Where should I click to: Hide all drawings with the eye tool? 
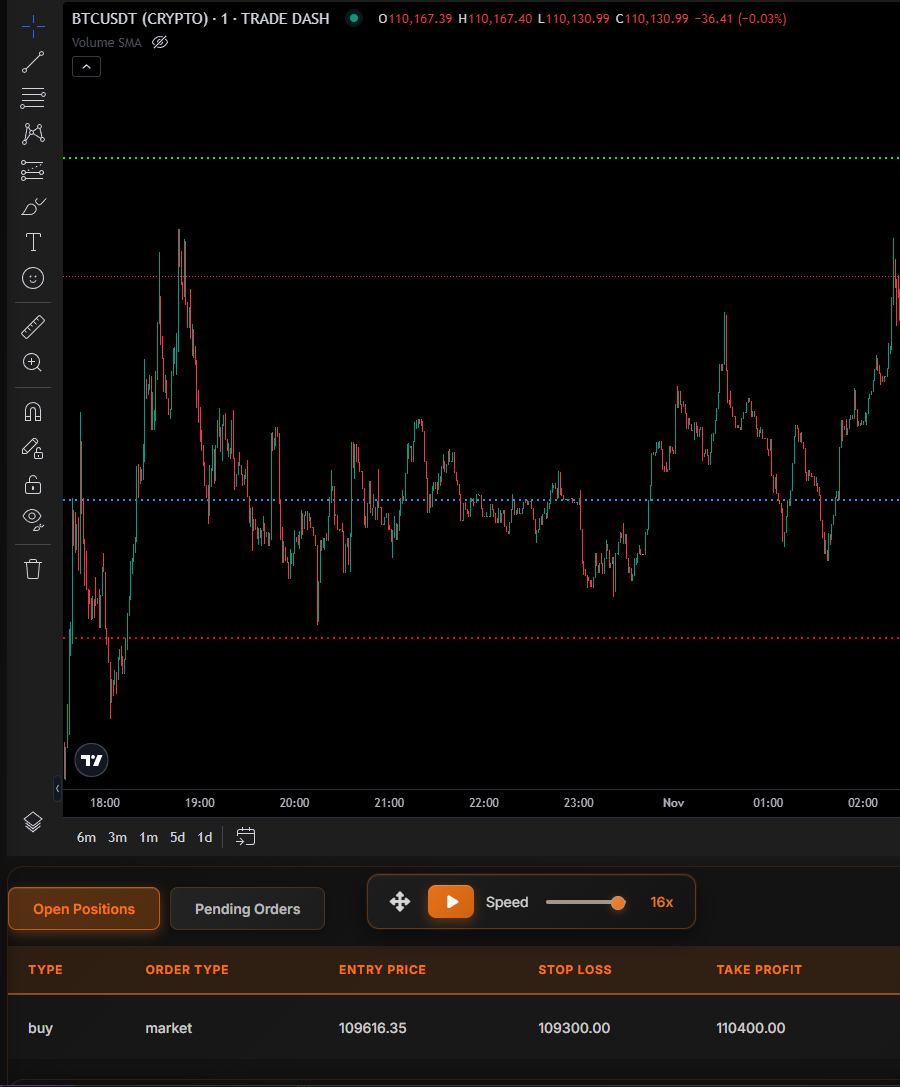pyautogui.click(x=33, y=519)
